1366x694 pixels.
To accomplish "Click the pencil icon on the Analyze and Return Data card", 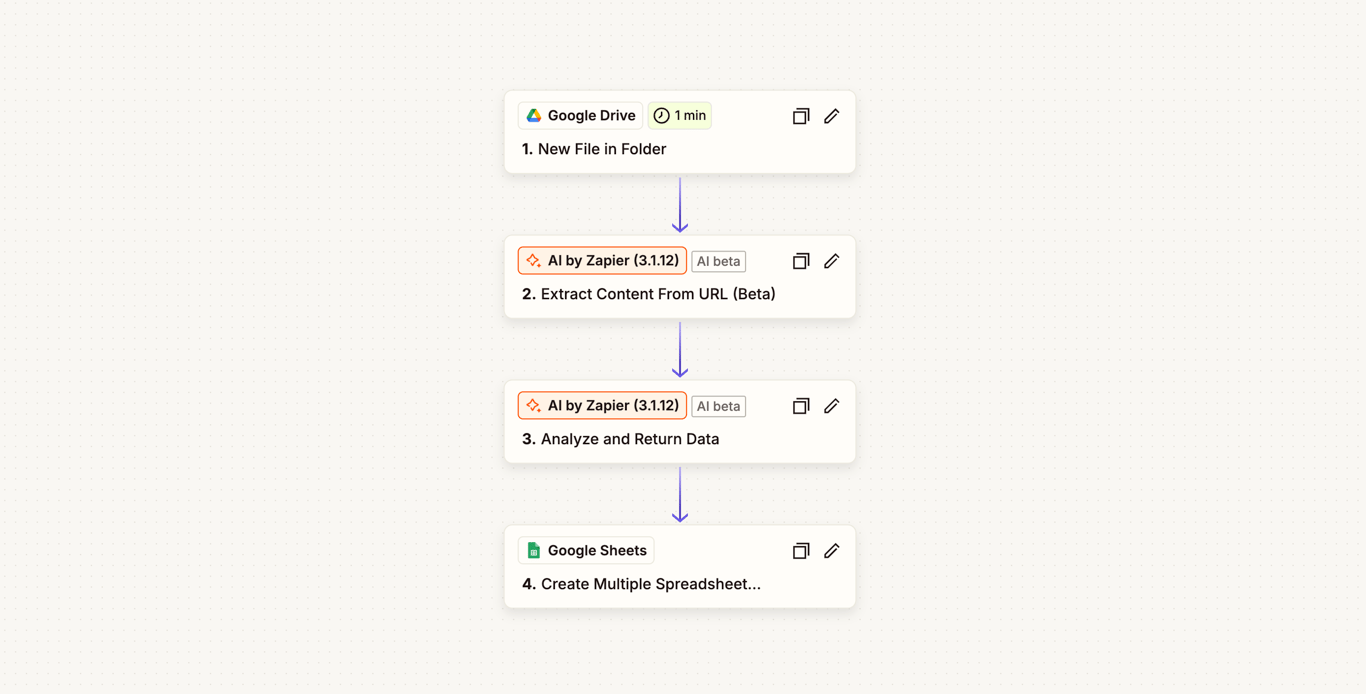I will point(831,406).
